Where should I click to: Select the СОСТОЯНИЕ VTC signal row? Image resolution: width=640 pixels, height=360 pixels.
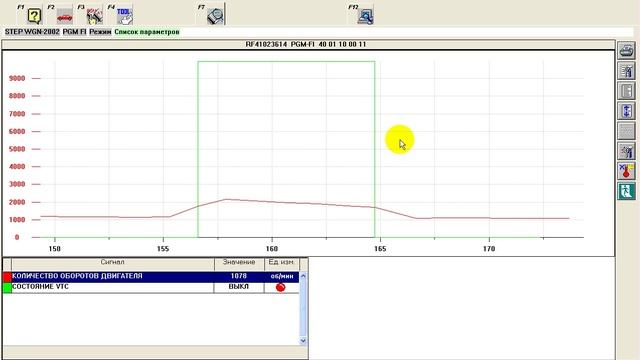151,287
